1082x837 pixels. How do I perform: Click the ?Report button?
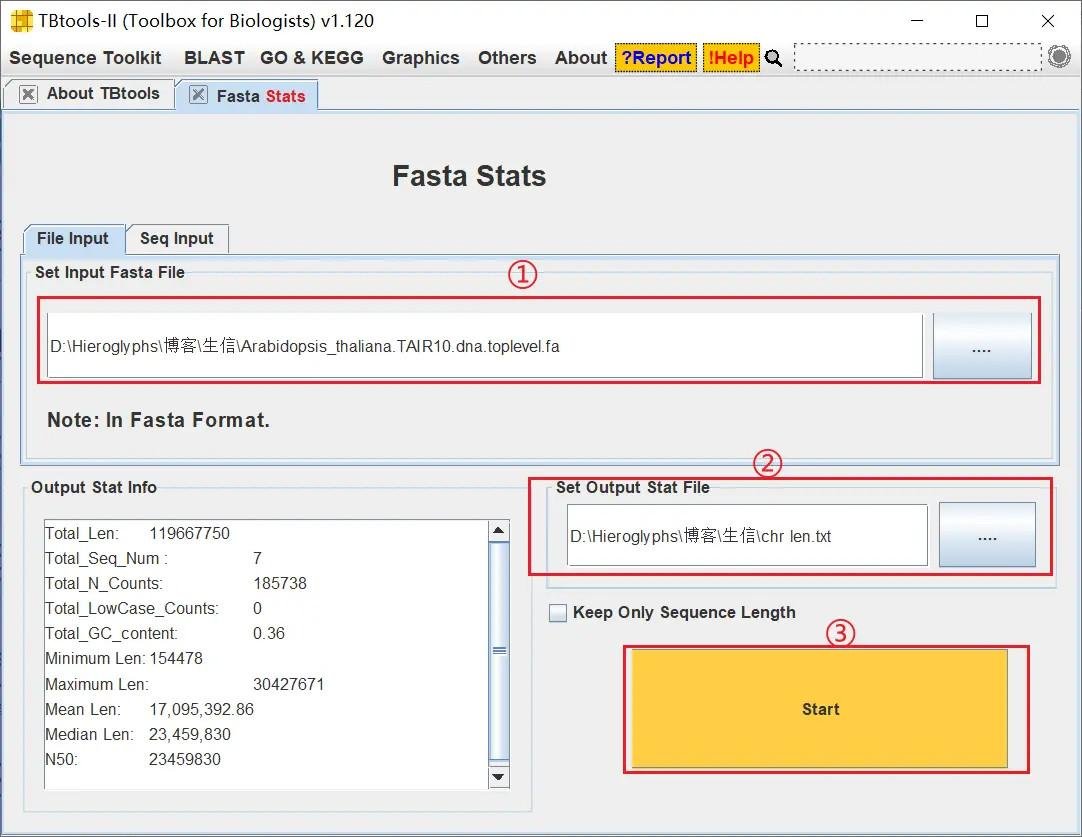click(x=656, y=58)
